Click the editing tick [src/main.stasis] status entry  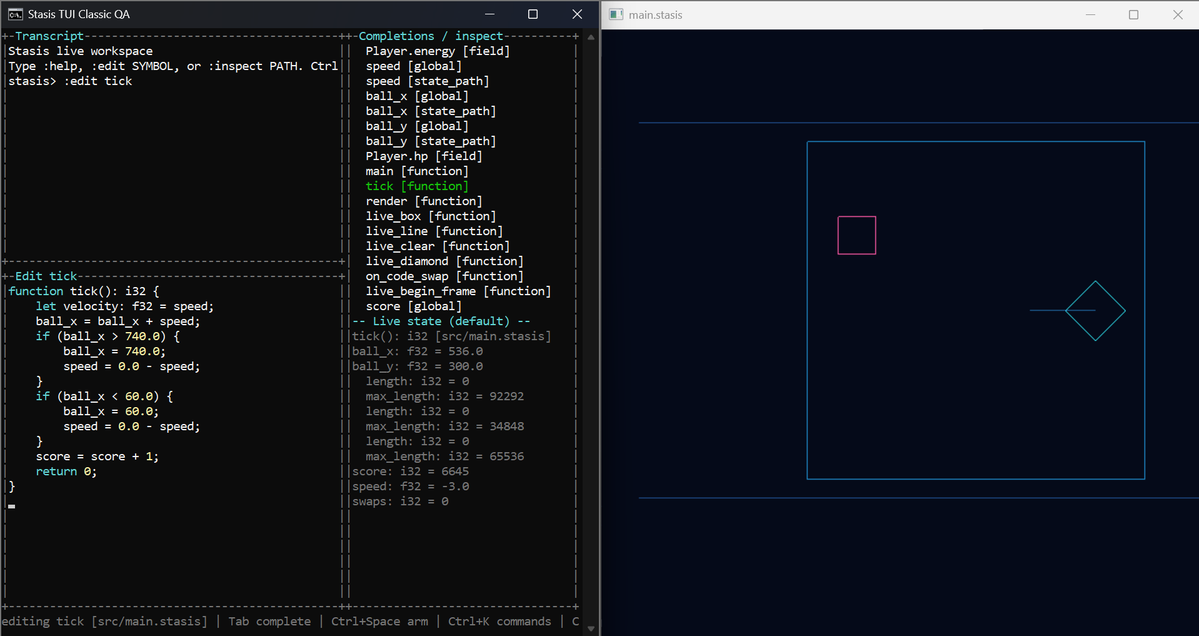(105, 621)
